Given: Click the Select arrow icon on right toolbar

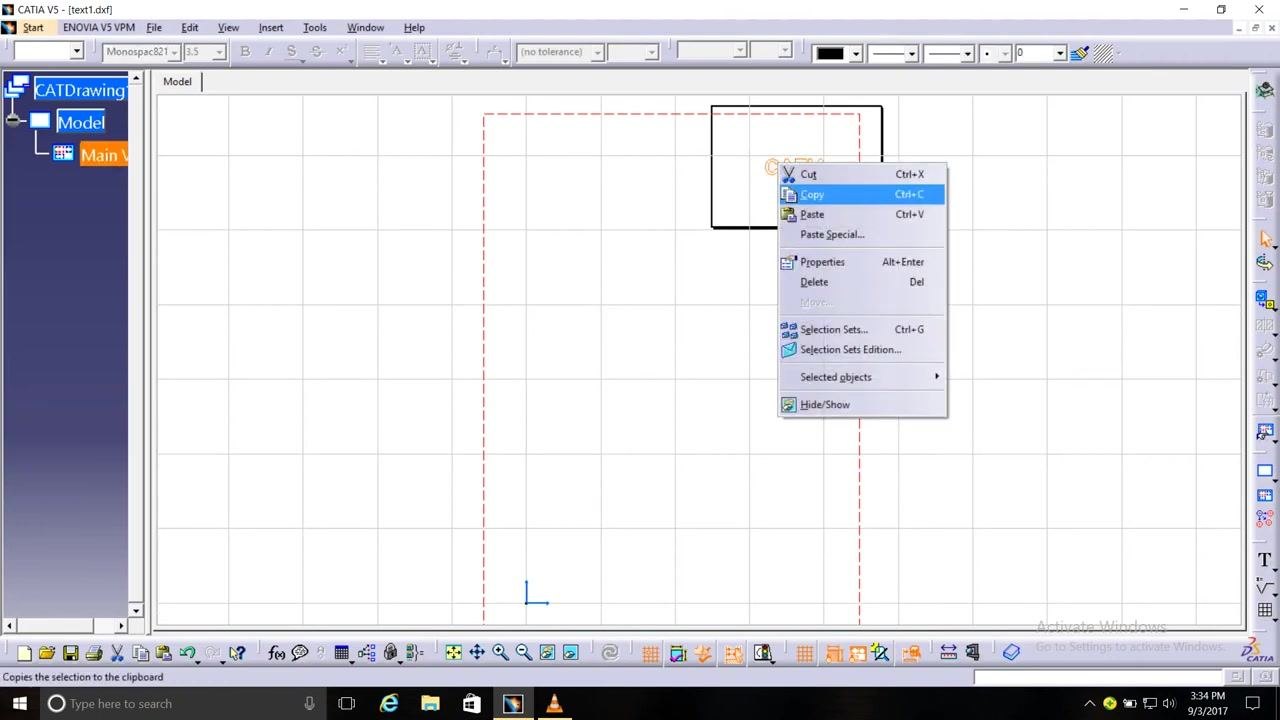Looking at the screenshot, I should (x=1265, y=239).
